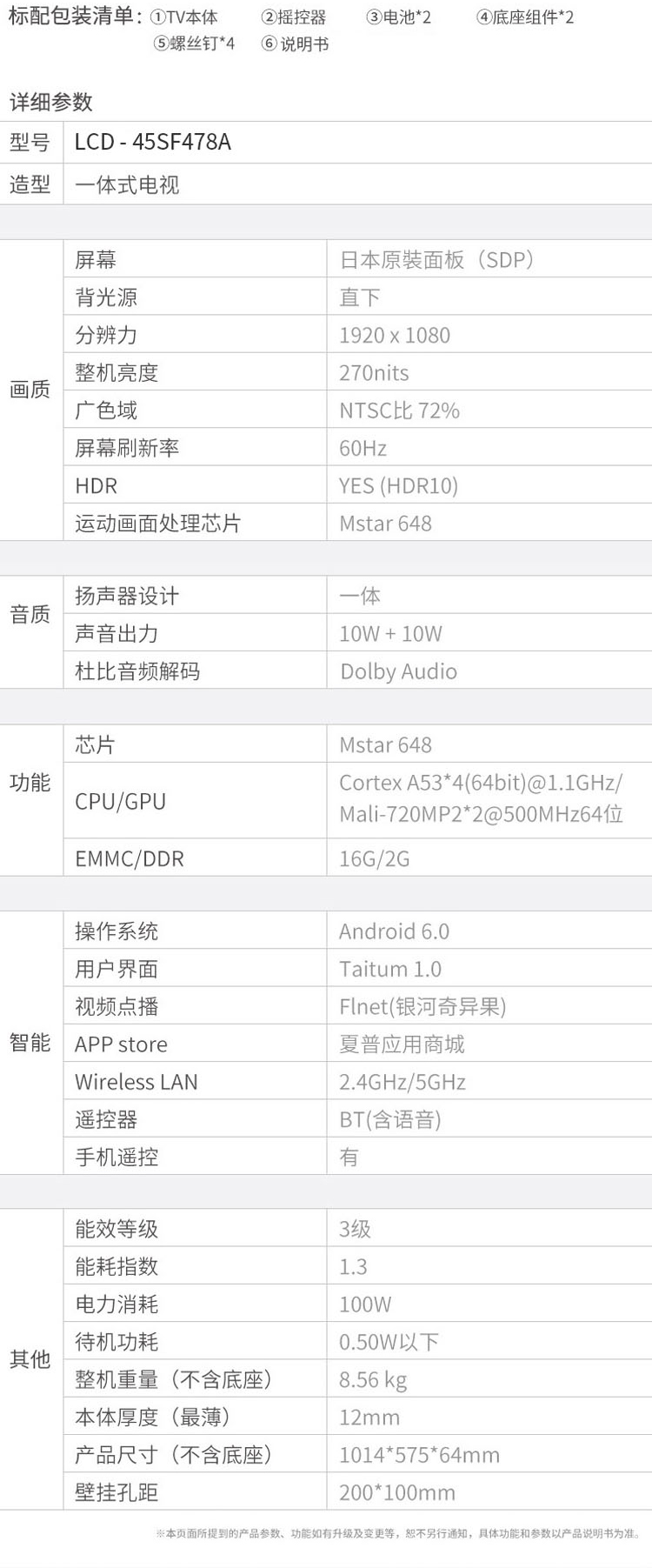This screenshot has height=1568, width=652.
Task: Select the 详细参数 section heading
Action: coord(50,102)
